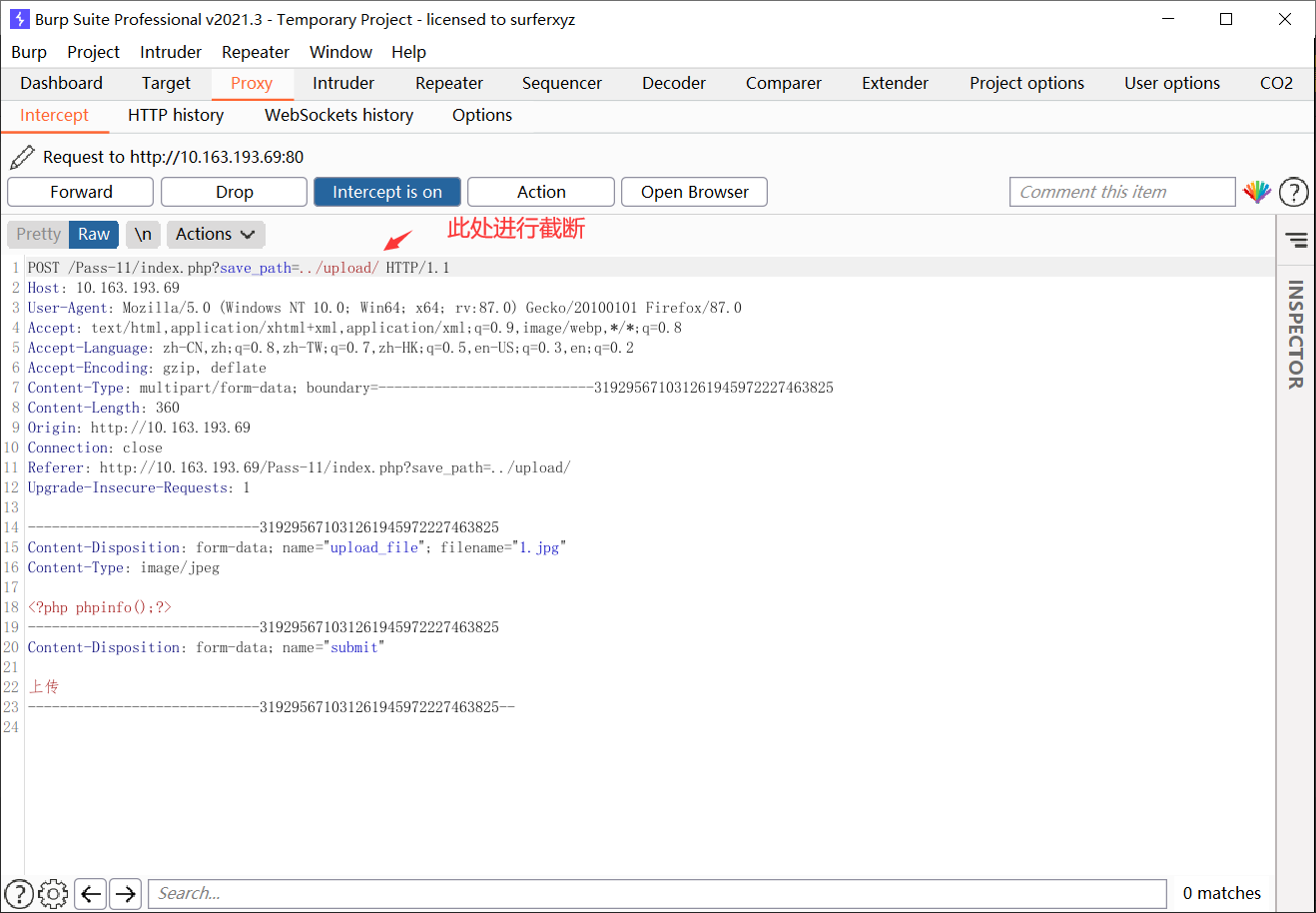Switch to the Extender tab

[x=896, y=83]
